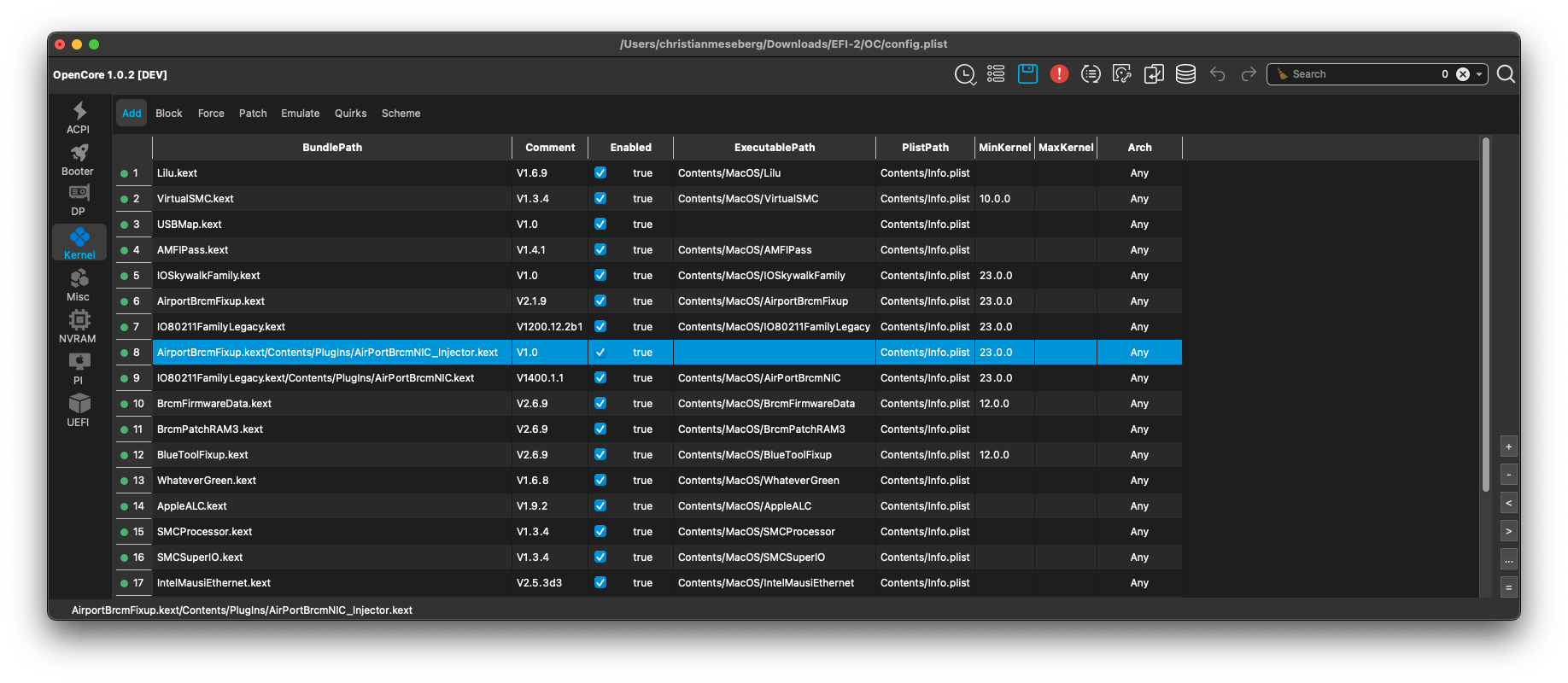This screenshot has height=683, width=1568.
Task: Click the red exclamation validation icon
Action: pos(1059,74)
